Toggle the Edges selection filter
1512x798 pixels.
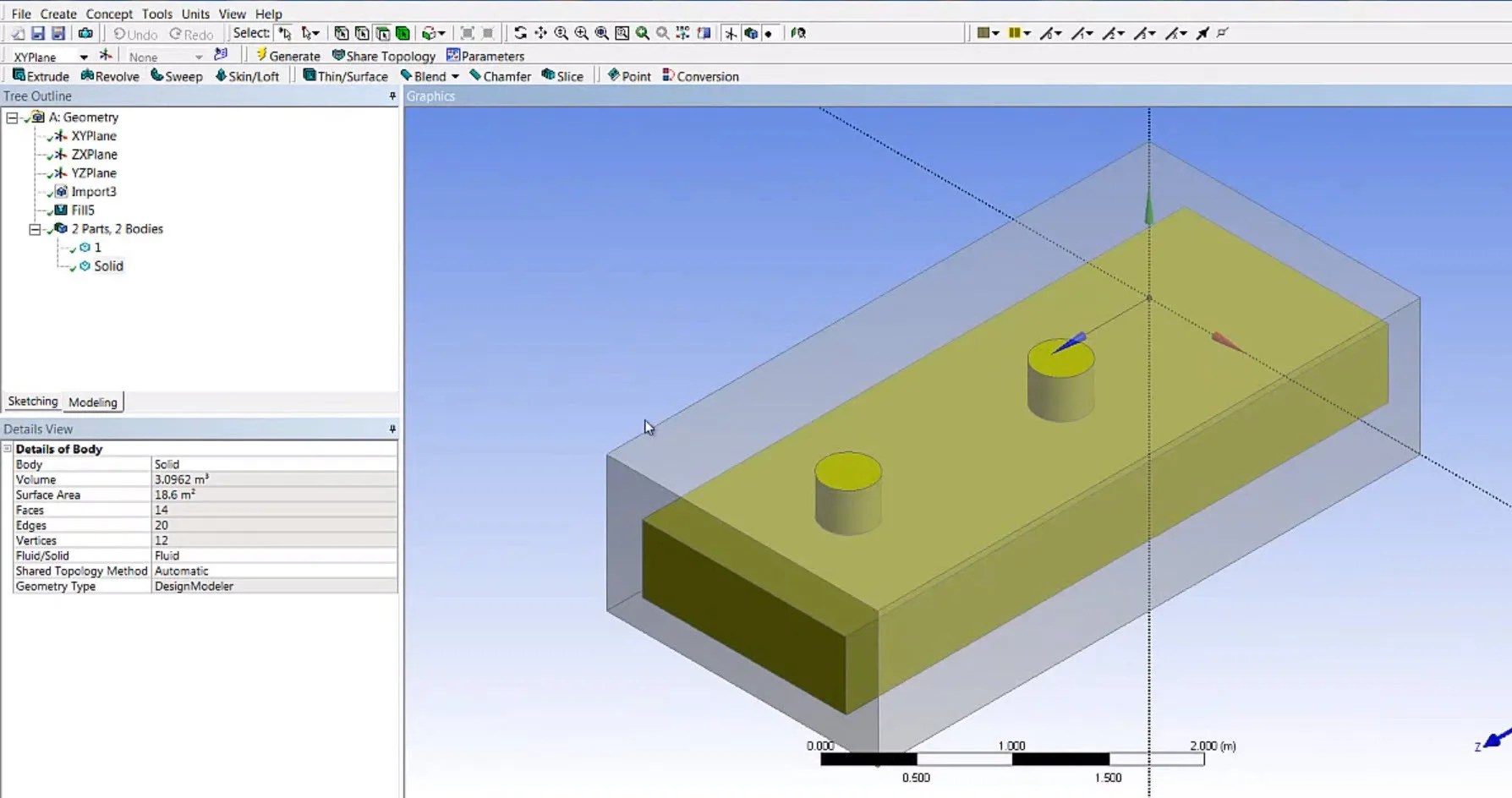coord(362,34)
